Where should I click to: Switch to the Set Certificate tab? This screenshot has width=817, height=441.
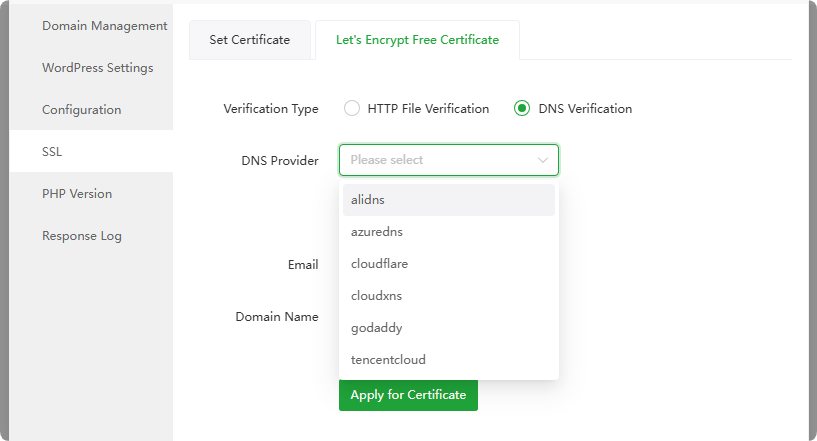point(250,40)
